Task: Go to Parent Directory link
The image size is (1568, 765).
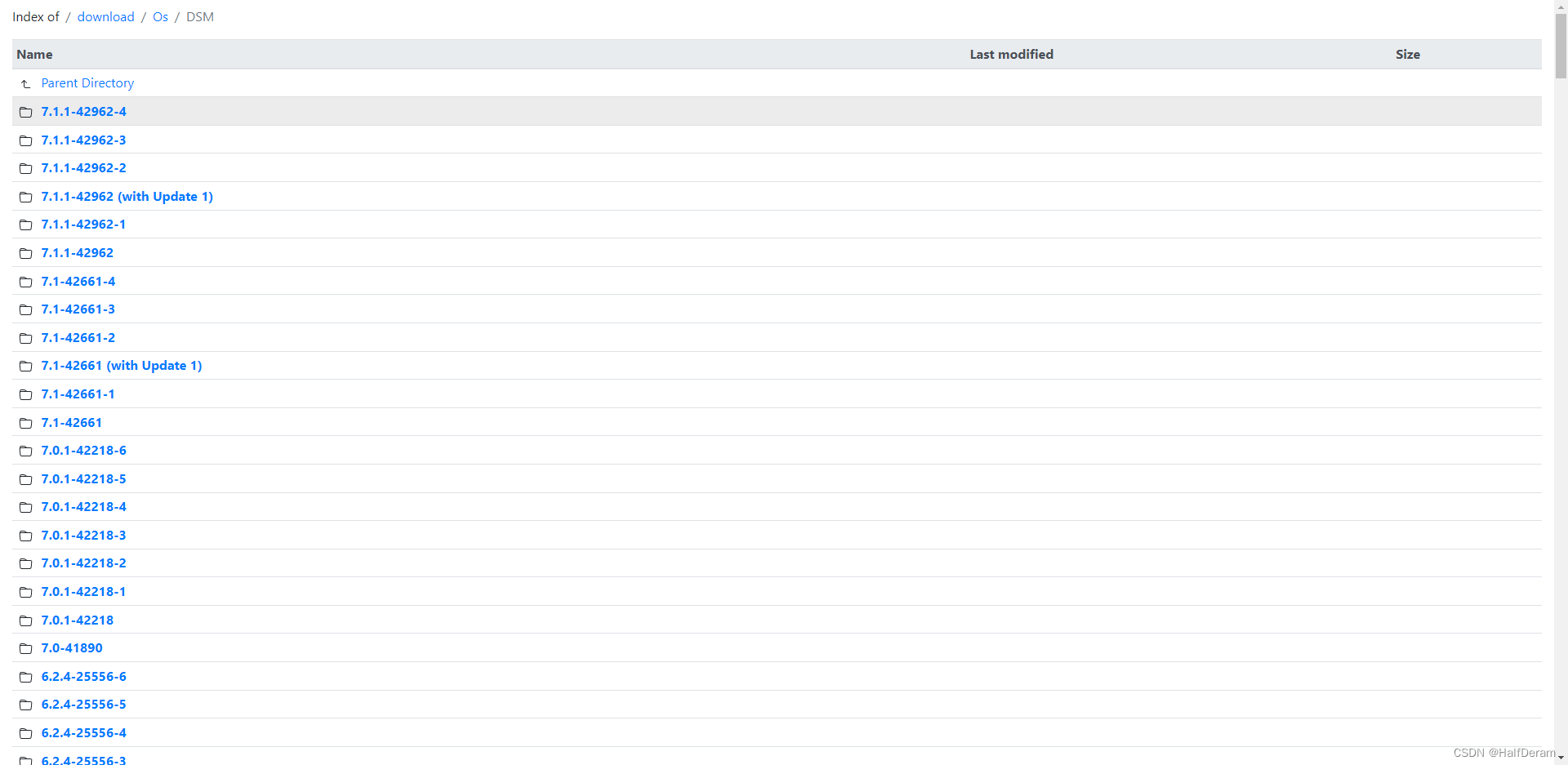Action: pos(87,83)
